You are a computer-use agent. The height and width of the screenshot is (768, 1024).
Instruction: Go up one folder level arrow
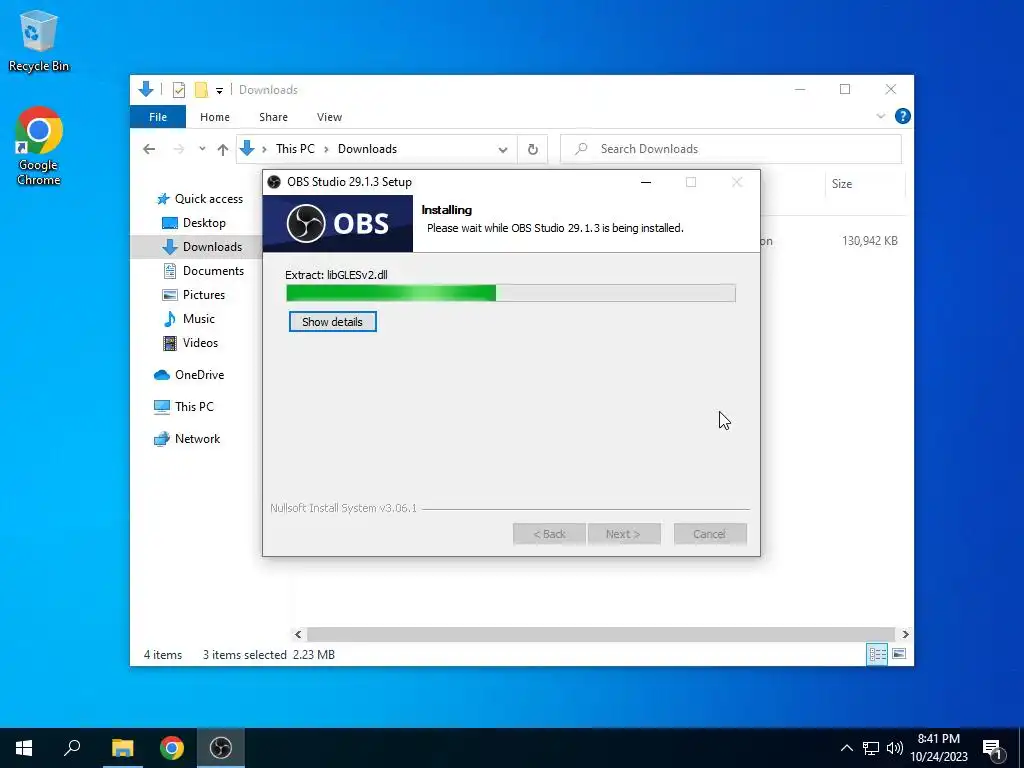pyautogui.click(x=223, y=150)
